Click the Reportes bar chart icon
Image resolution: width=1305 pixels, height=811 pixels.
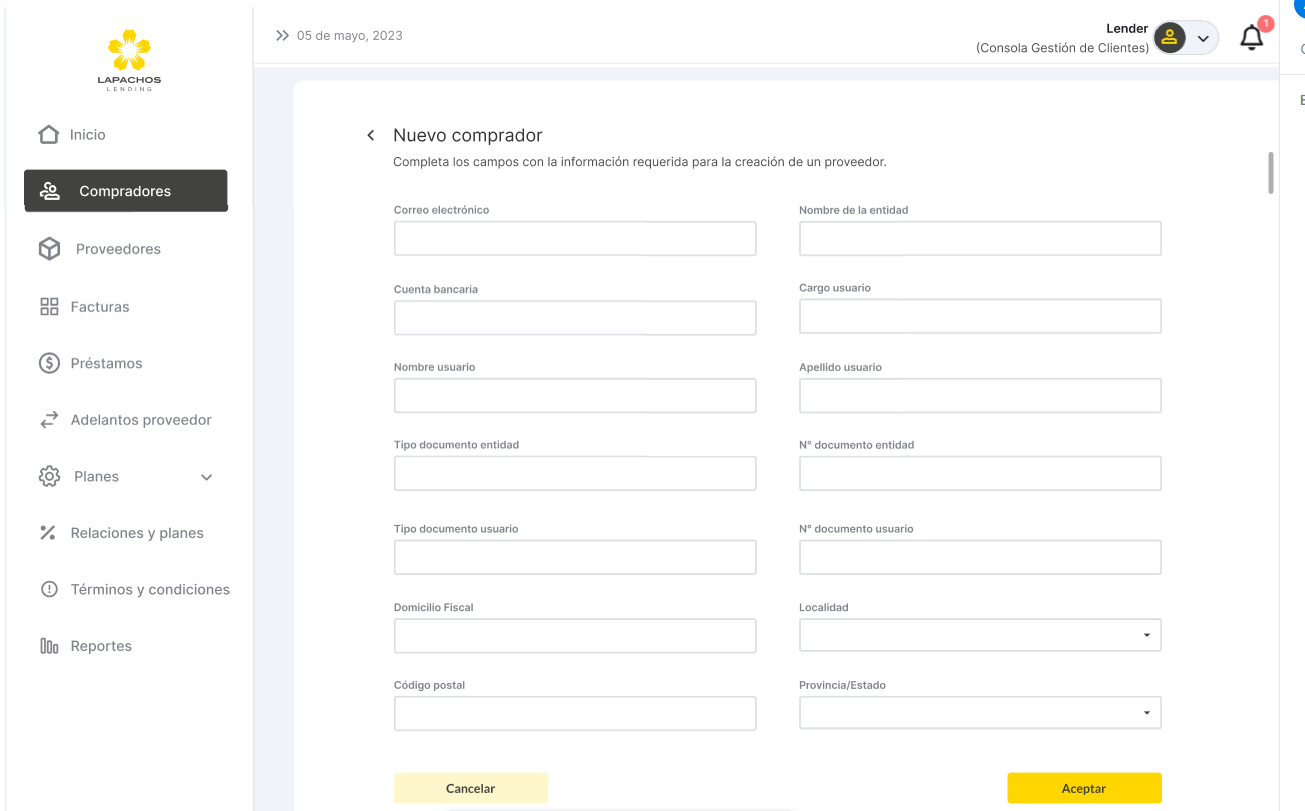[x=49, y=646]
